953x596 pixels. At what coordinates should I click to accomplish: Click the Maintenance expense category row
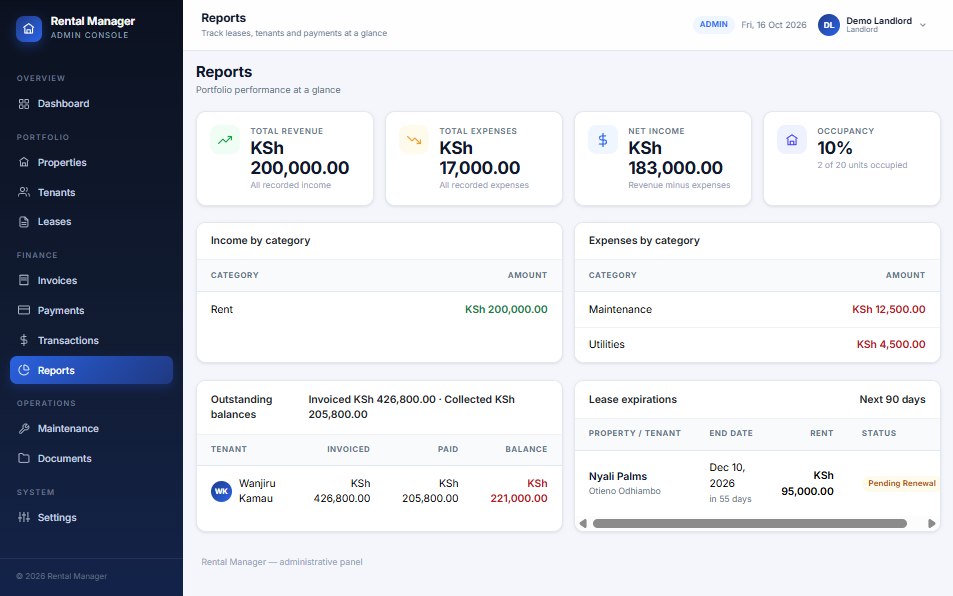pyautogui.click(x=757, y=309)
